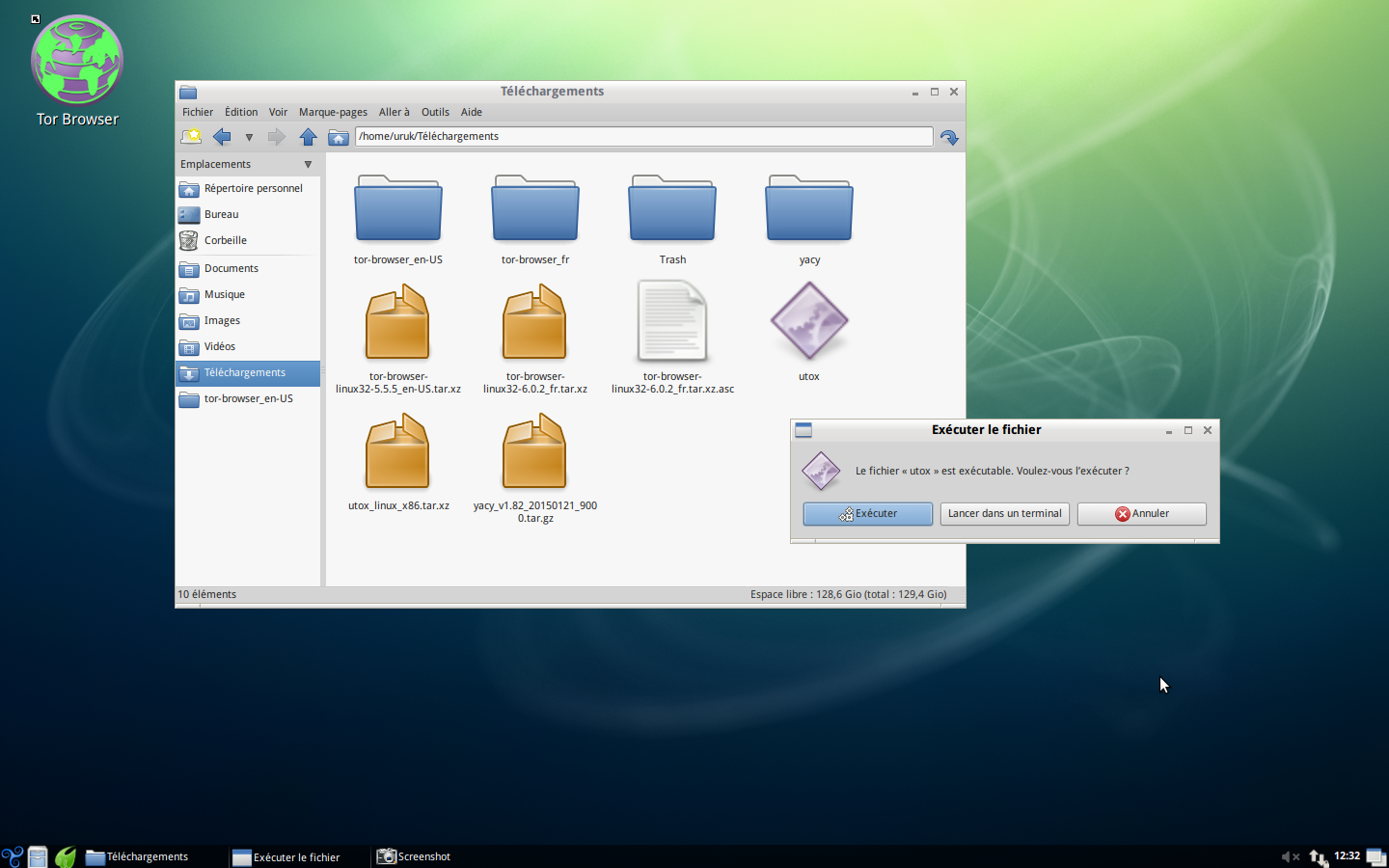Select the yacy folder icon
Viewport: 1389px width, 868px height.
[x=809, y=208]
